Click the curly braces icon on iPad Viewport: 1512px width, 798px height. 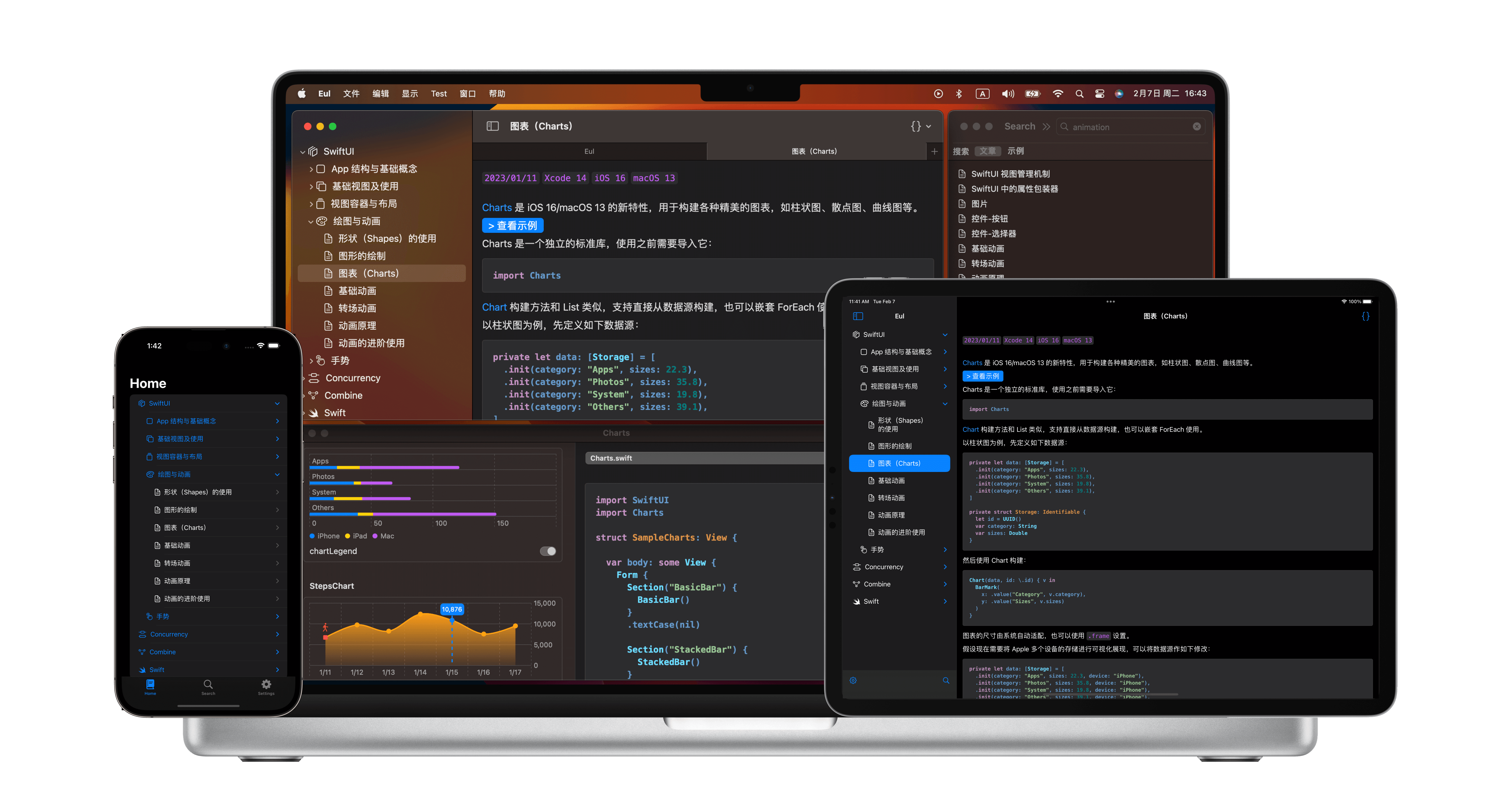pyautogui.click(x=1365, y=316)
